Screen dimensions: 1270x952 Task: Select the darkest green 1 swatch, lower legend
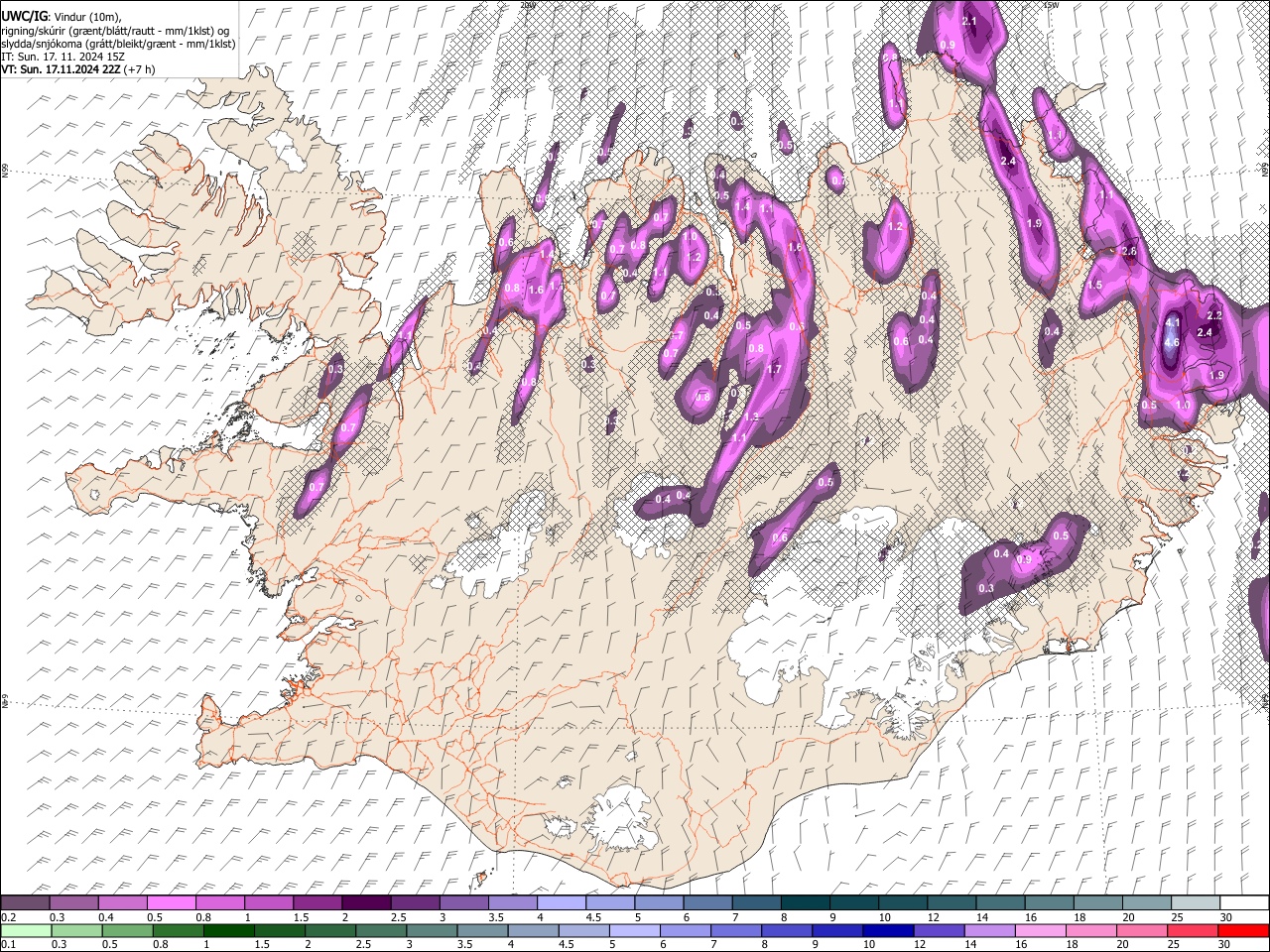click(228, 930)
